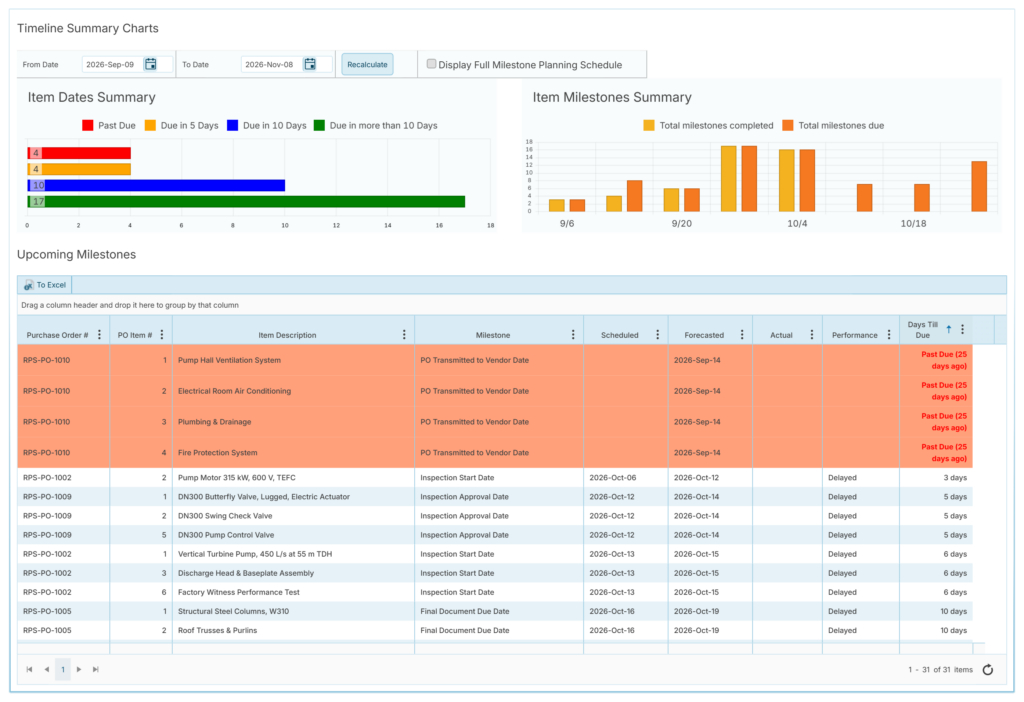Go to the first grid page
Viewport: 1024px width, 702px height.
tap(29, 669)
